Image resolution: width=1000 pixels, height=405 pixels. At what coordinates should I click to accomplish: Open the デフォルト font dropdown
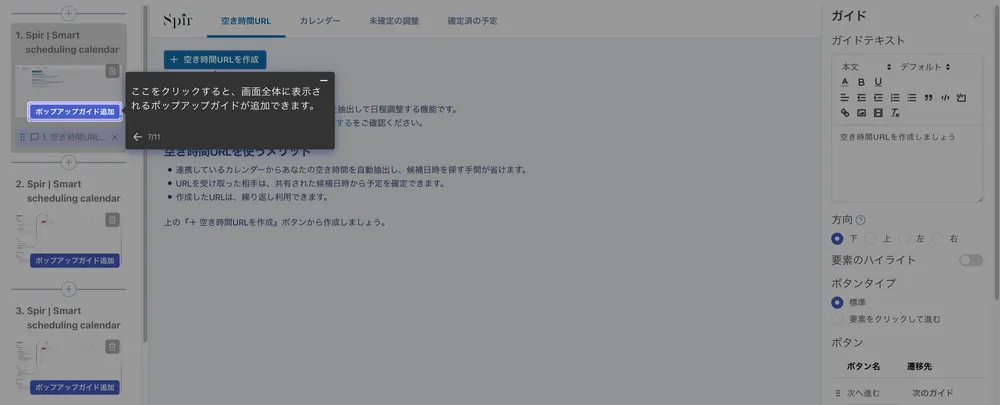[x=925, y=66]
